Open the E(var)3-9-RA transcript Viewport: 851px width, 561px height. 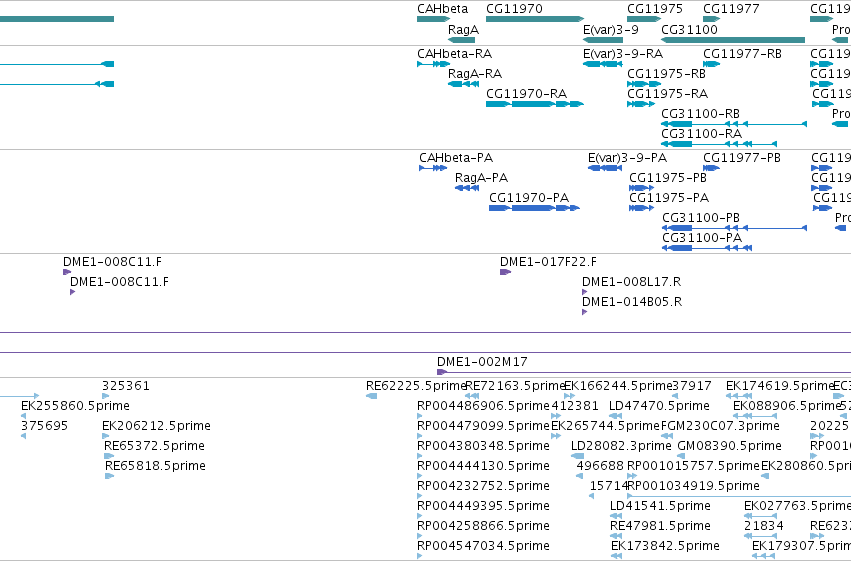click(602, 64)
